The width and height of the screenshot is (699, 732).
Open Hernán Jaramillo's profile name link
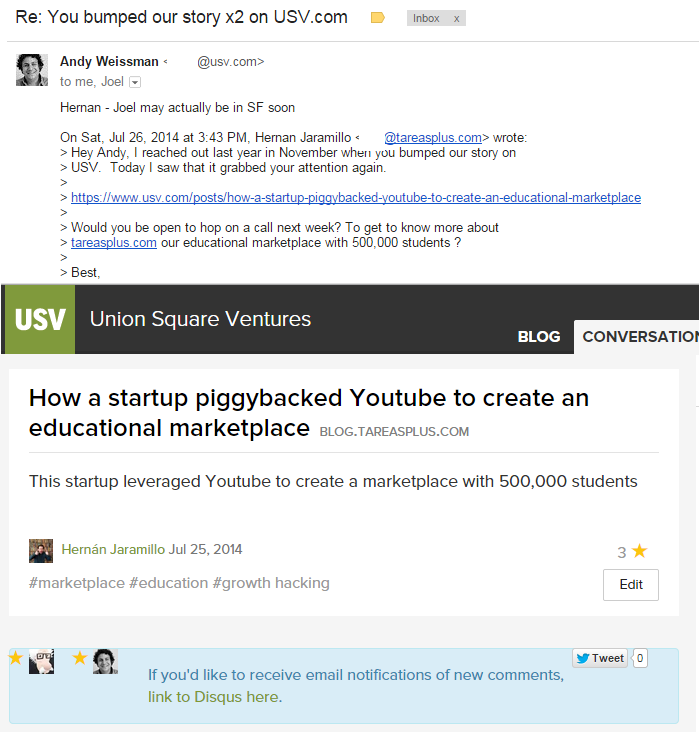pyautogui.click(x=113, y=550)
